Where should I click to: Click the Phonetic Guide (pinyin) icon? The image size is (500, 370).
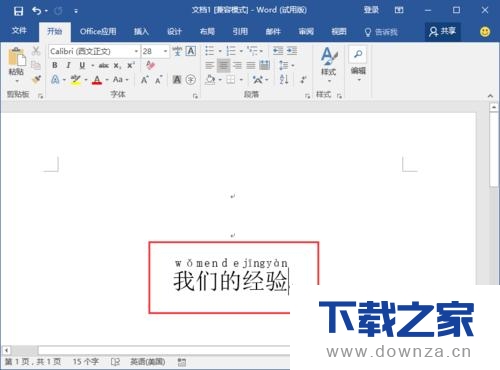click(177, 51)
